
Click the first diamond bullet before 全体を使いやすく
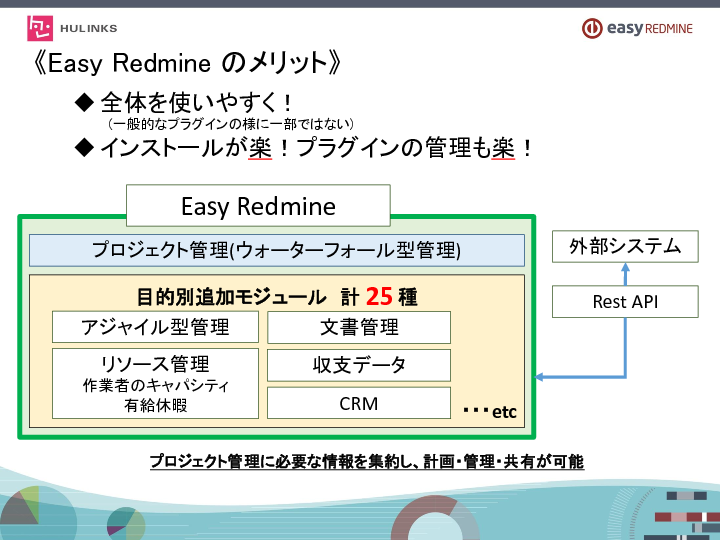[x=84, y=102]
